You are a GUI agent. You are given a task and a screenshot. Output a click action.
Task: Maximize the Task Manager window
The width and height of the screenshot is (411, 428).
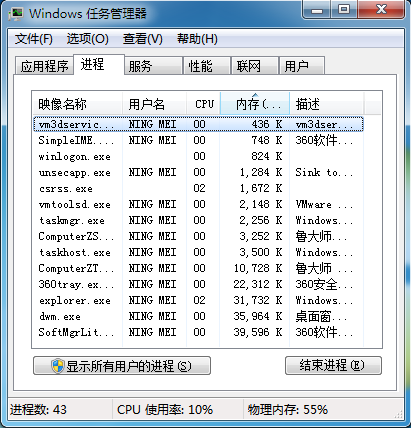pos(344,10)
